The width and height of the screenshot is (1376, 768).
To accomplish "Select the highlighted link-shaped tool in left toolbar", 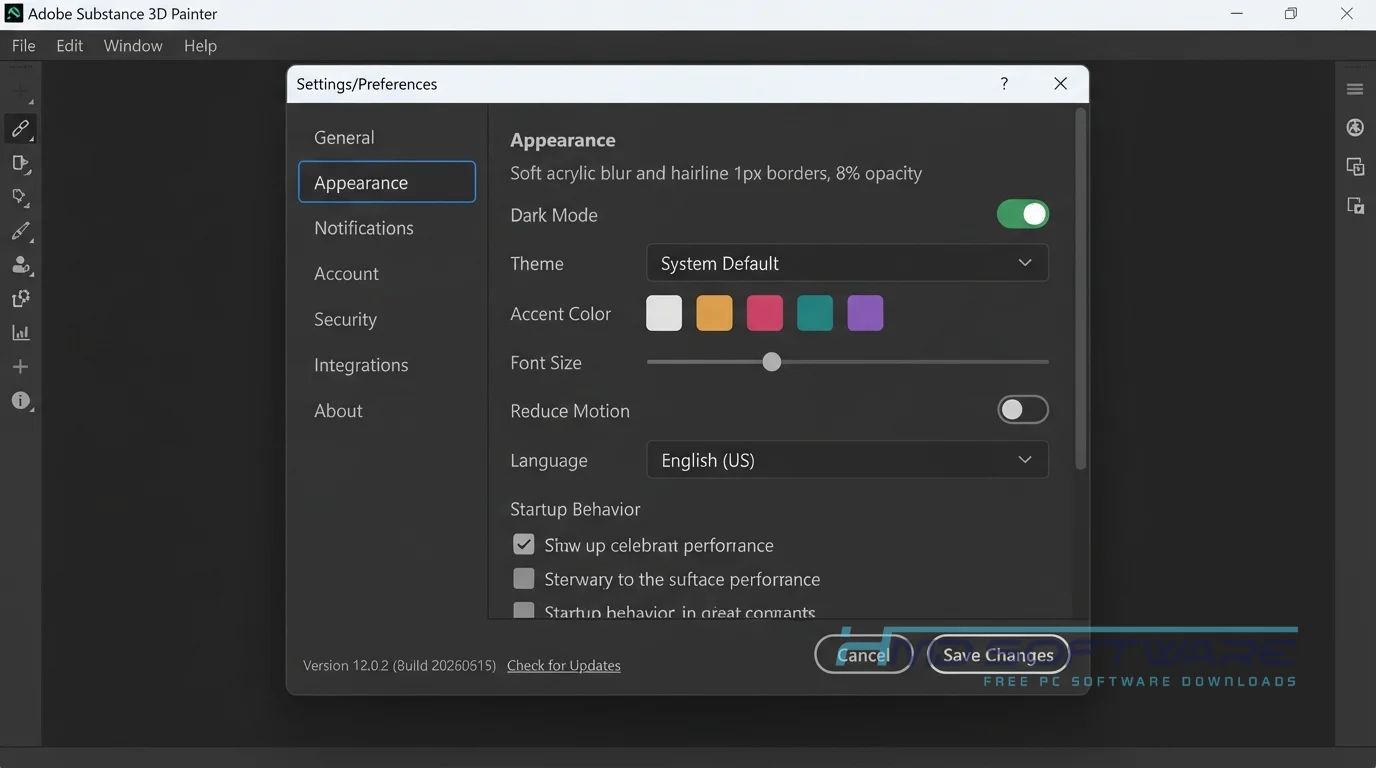I will [x=20, y=129].
